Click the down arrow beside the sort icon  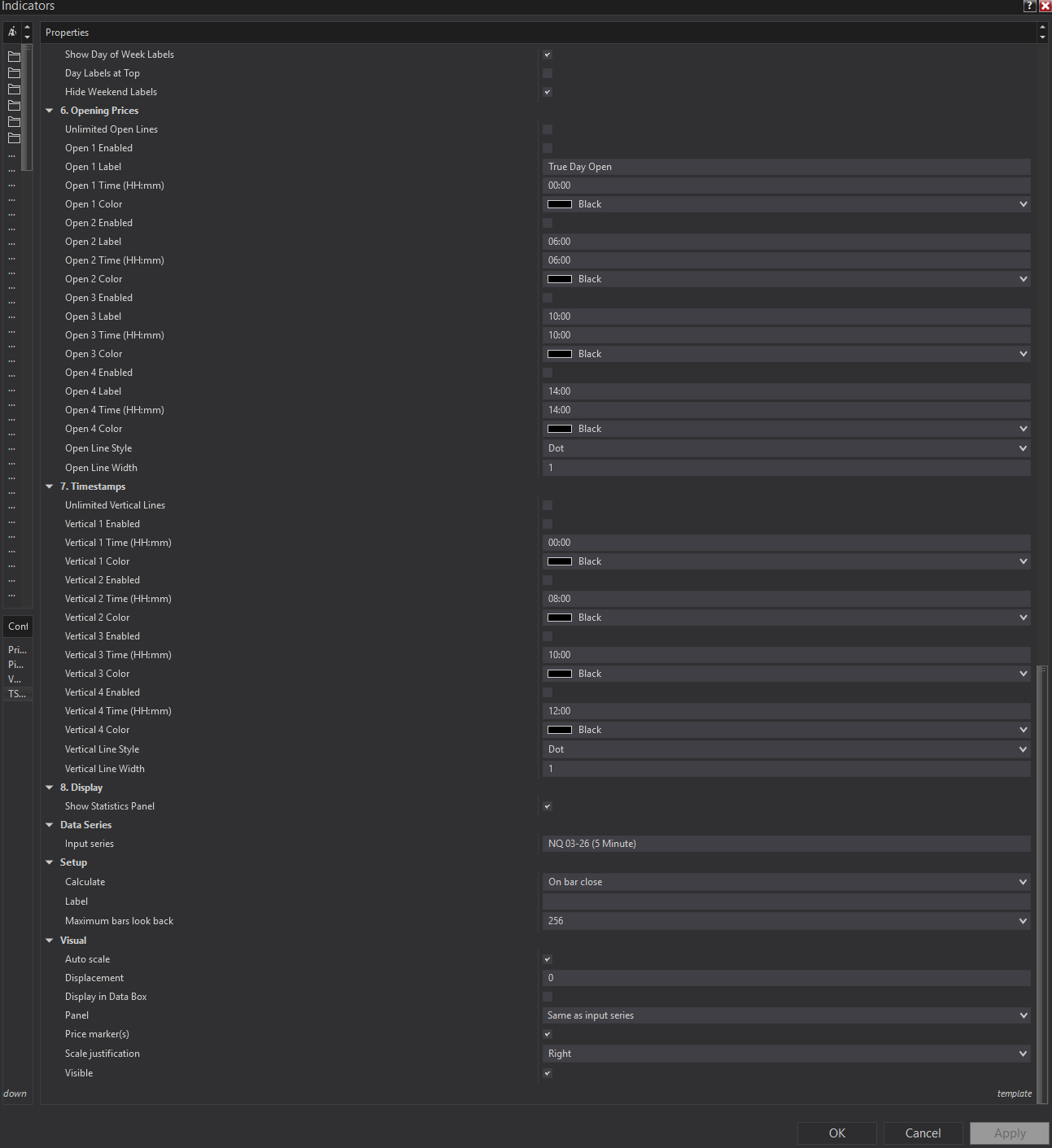27,37
